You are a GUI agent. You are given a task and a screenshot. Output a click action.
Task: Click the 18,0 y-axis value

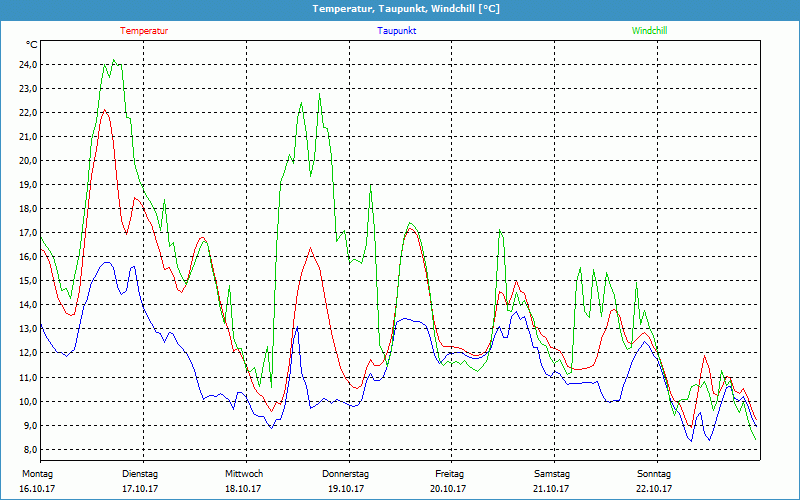(28, 209)
